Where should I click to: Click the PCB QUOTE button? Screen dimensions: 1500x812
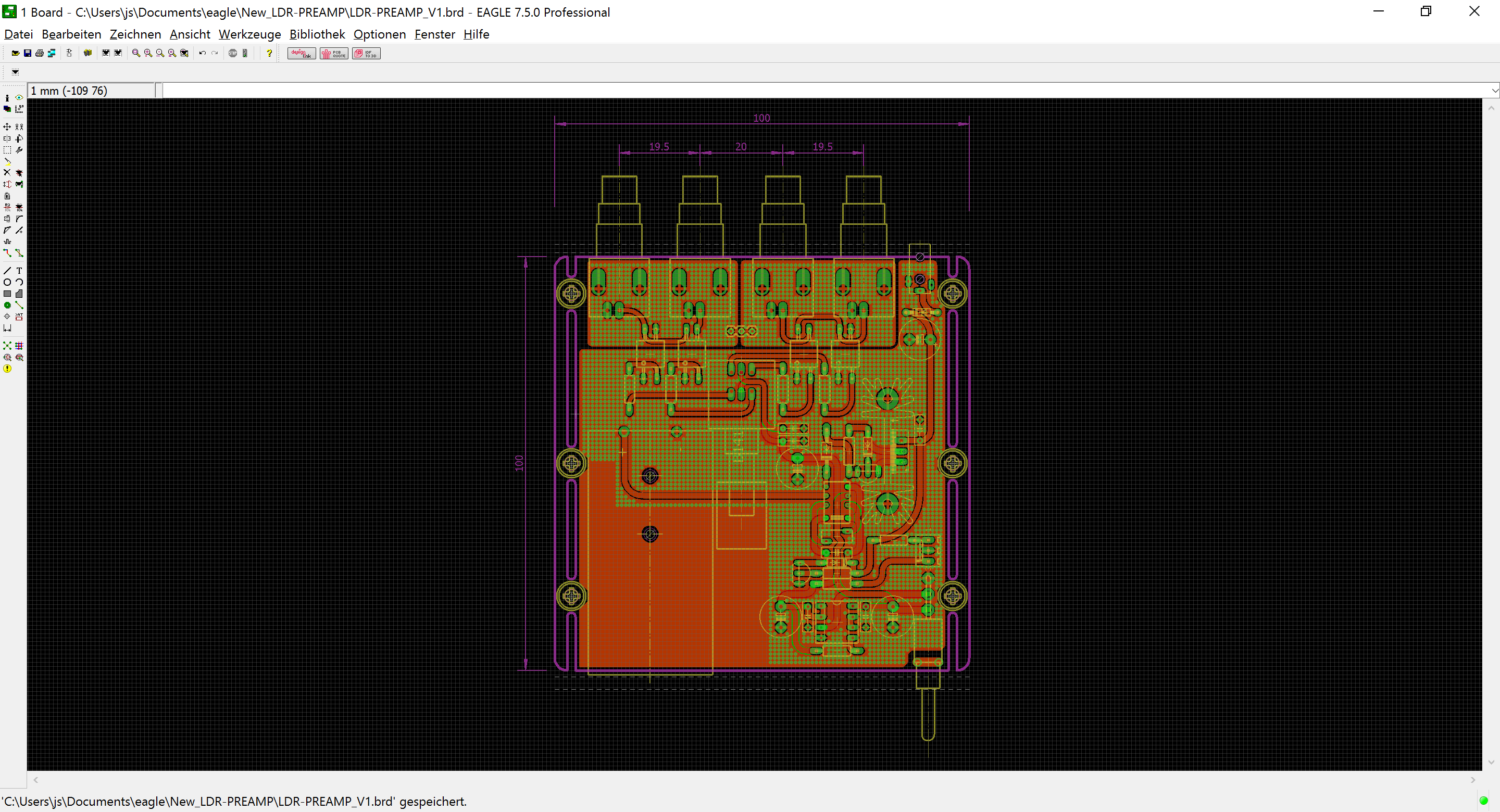334,54
